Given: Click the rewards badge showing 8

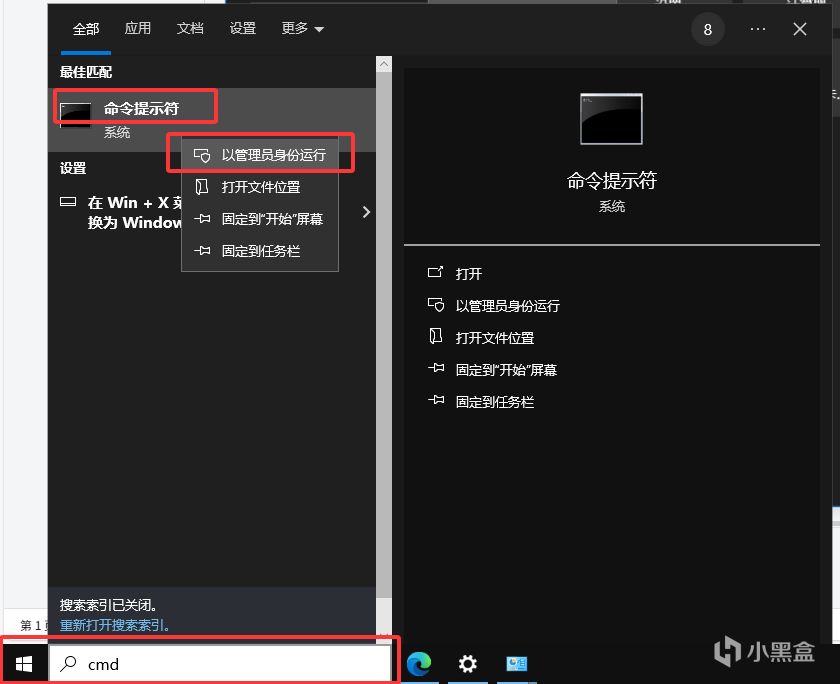Looking at the screenshot, I should [x=707, y=29].
